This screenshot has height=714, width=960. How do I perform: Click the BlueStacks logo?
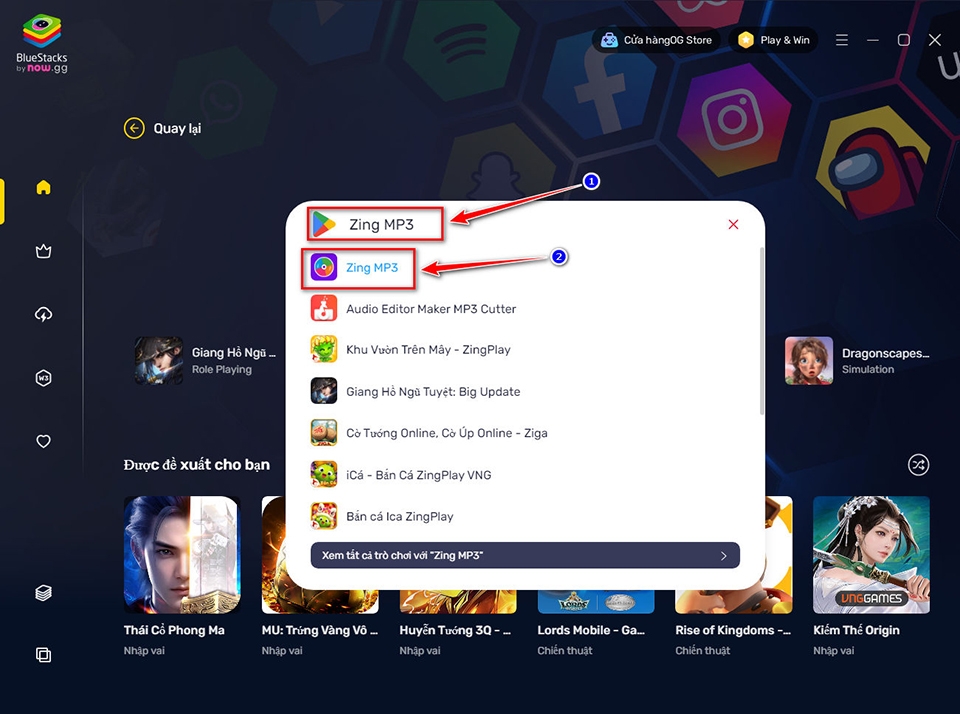click(x=42, y=43)
